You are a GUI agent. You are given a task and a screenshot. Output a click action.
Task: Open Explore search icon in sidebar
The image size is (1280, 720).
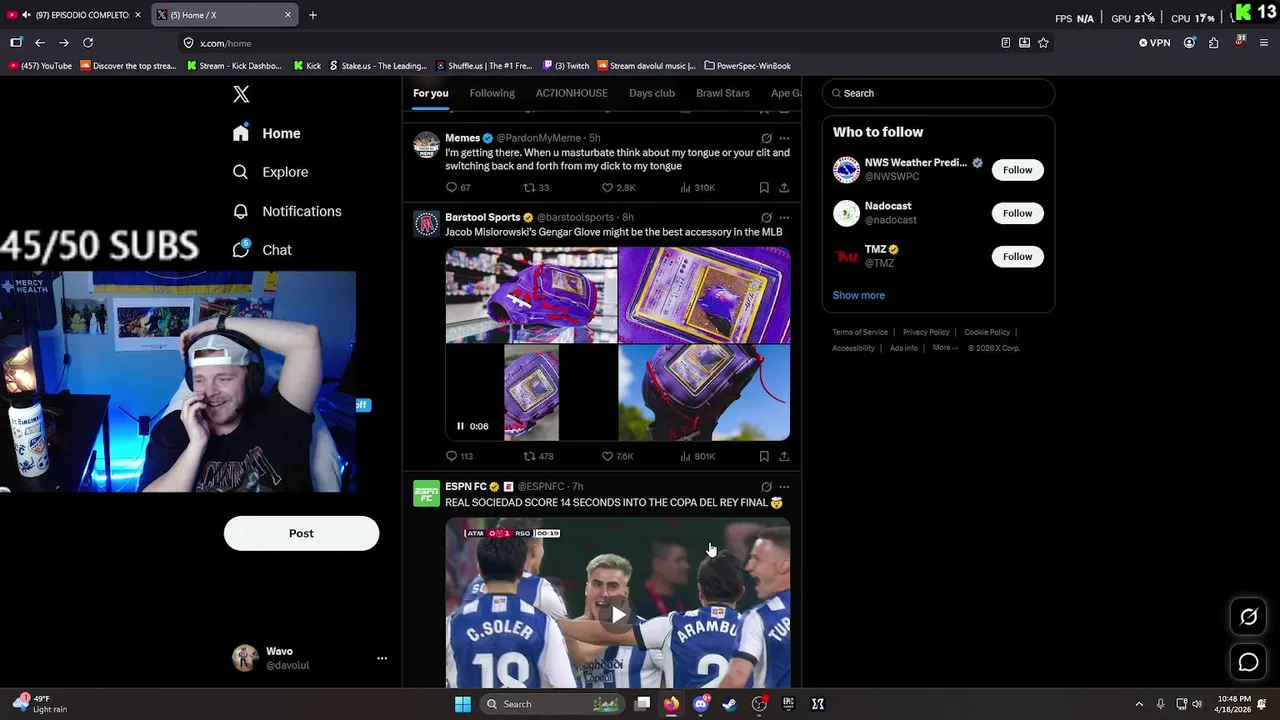[240, 172]
